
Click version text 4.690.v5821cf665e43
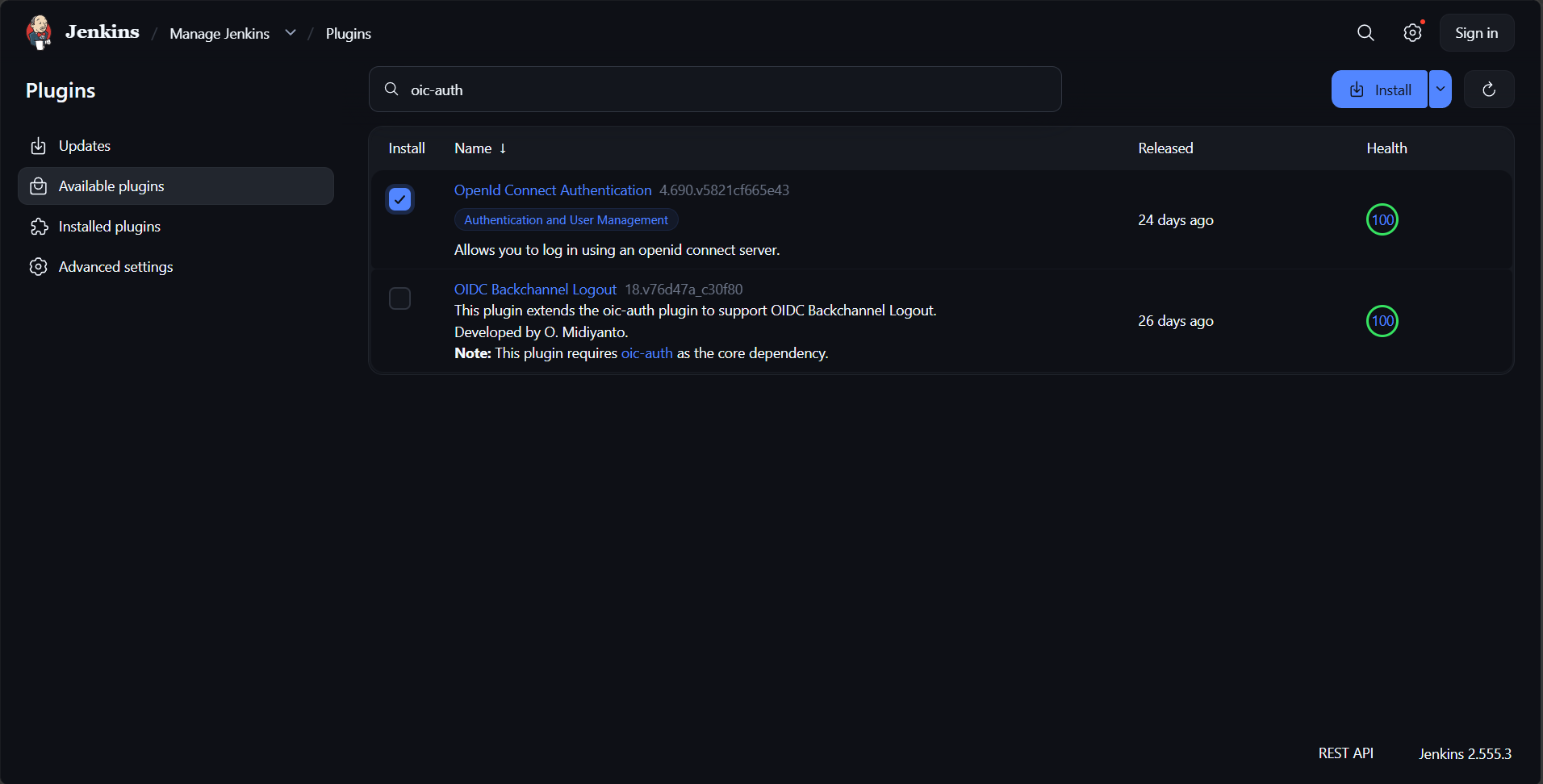[x=725, y=190]
